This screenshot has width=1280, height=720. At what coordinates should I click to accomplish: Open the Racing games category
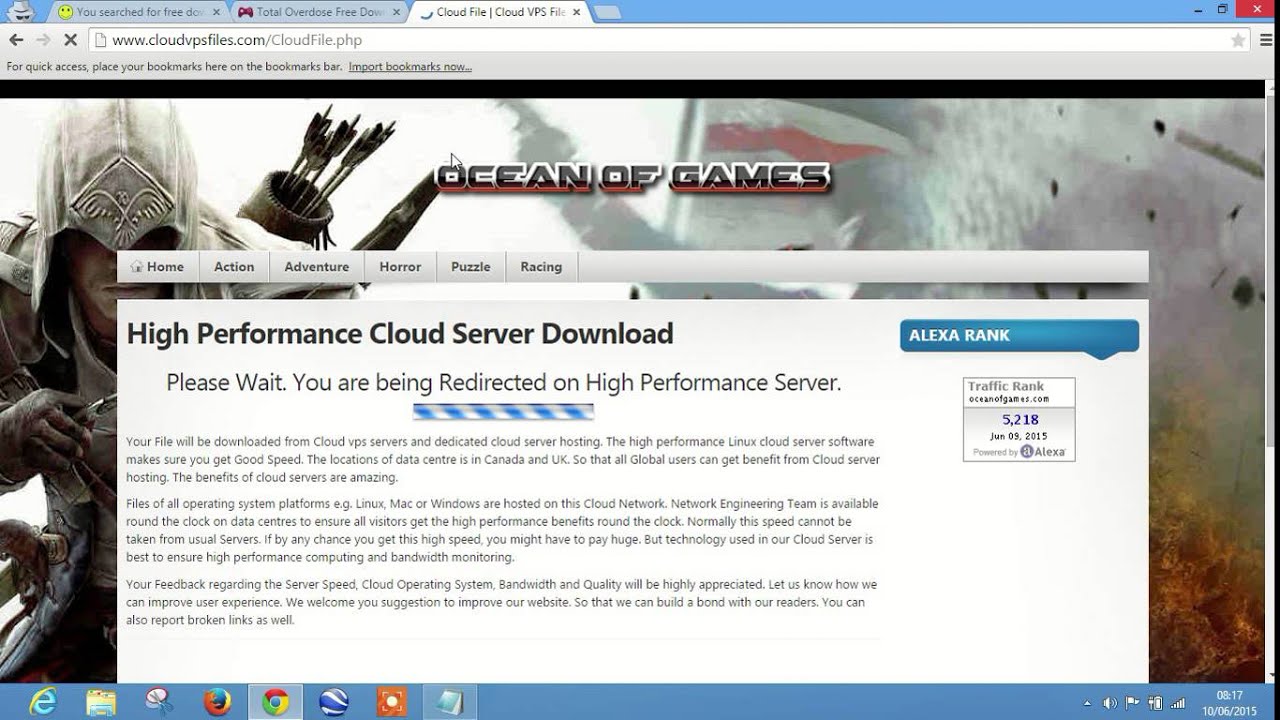[x=541, y=267]
